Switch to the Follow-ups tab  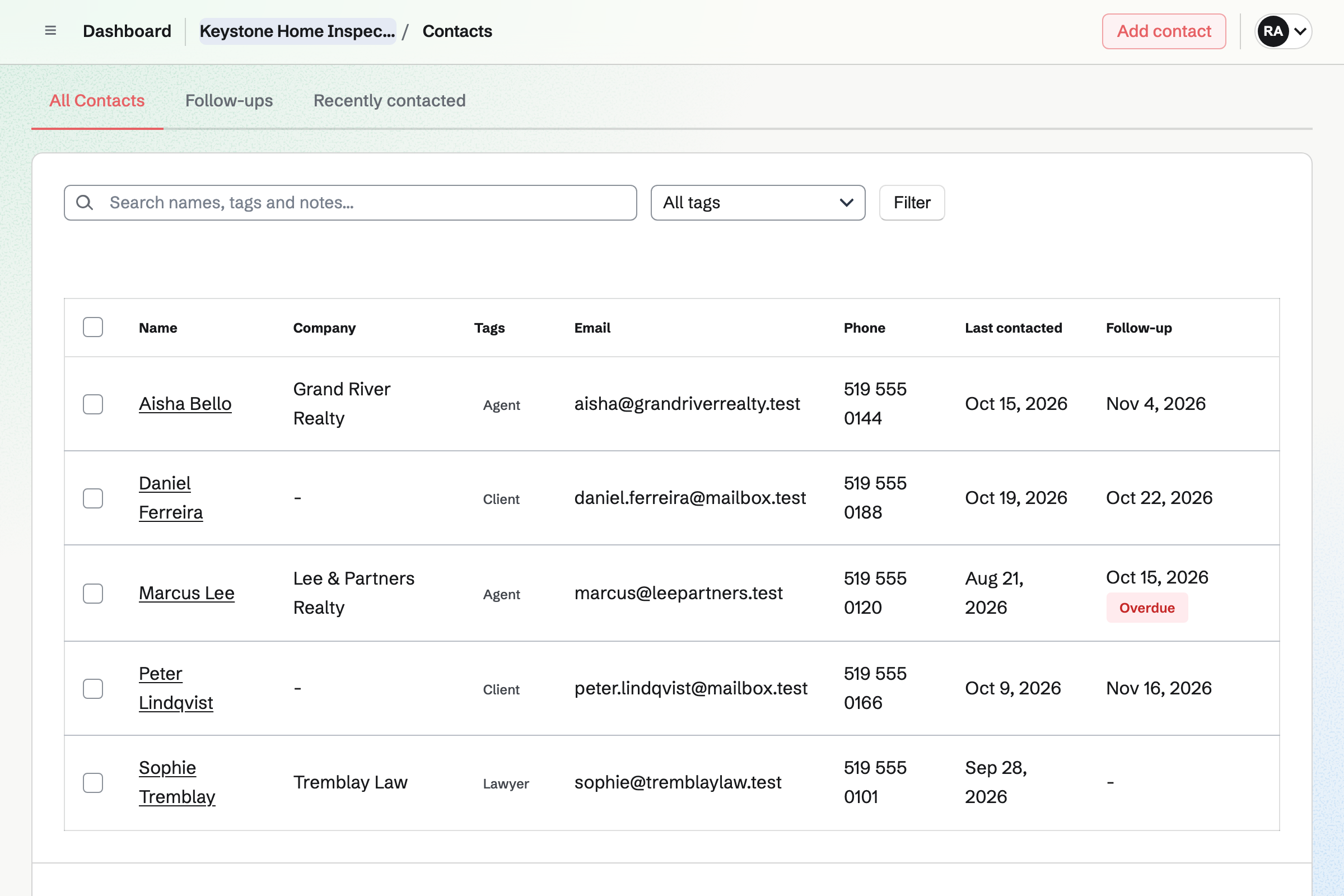pyautogui.click(x=229, y=101)
